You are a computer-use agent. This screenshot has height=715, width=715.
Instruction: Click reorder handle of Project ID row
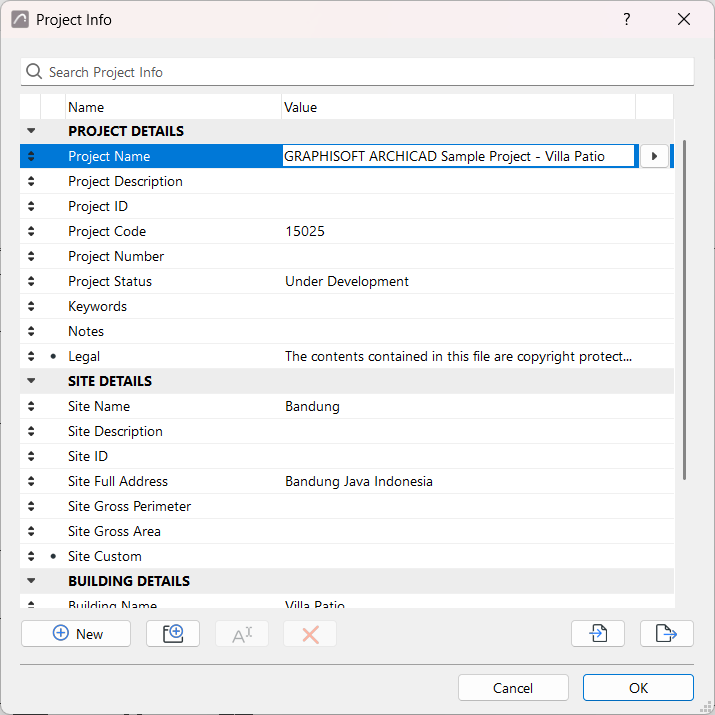pos(31,206)
